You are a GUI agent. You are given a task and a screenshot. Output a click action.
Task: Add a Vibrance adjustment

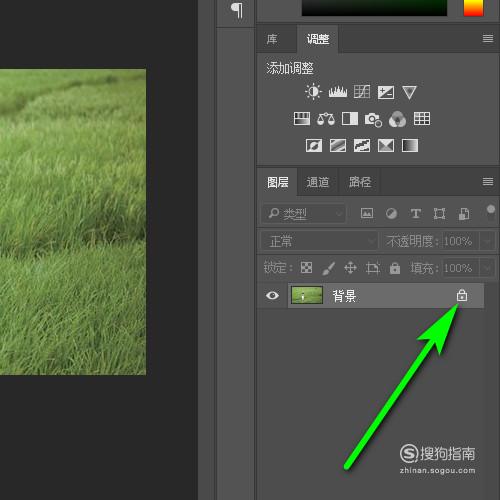[409, 92]
